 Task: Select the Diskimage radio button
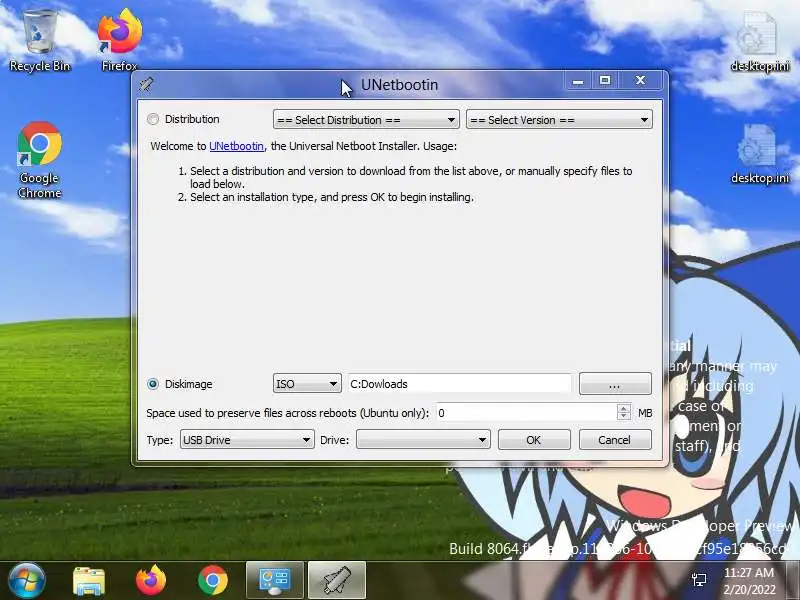153,384
